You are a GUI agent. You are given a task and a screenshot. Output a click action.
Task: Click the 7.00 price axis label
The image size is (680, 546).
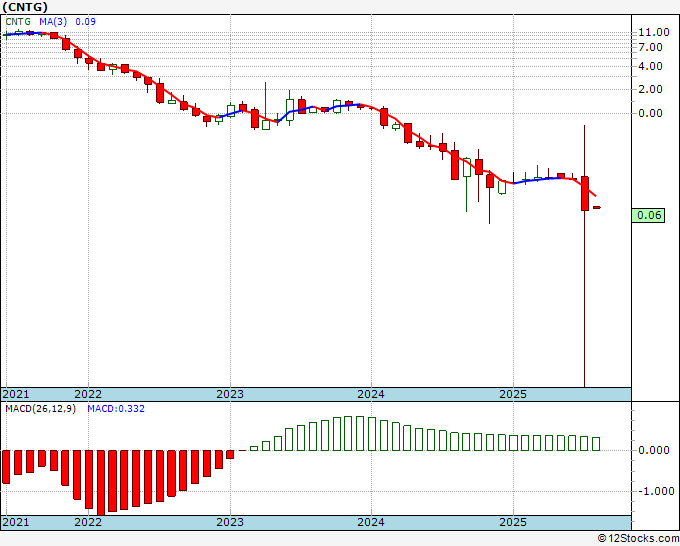pyautogui.click(x=650, y=47)
